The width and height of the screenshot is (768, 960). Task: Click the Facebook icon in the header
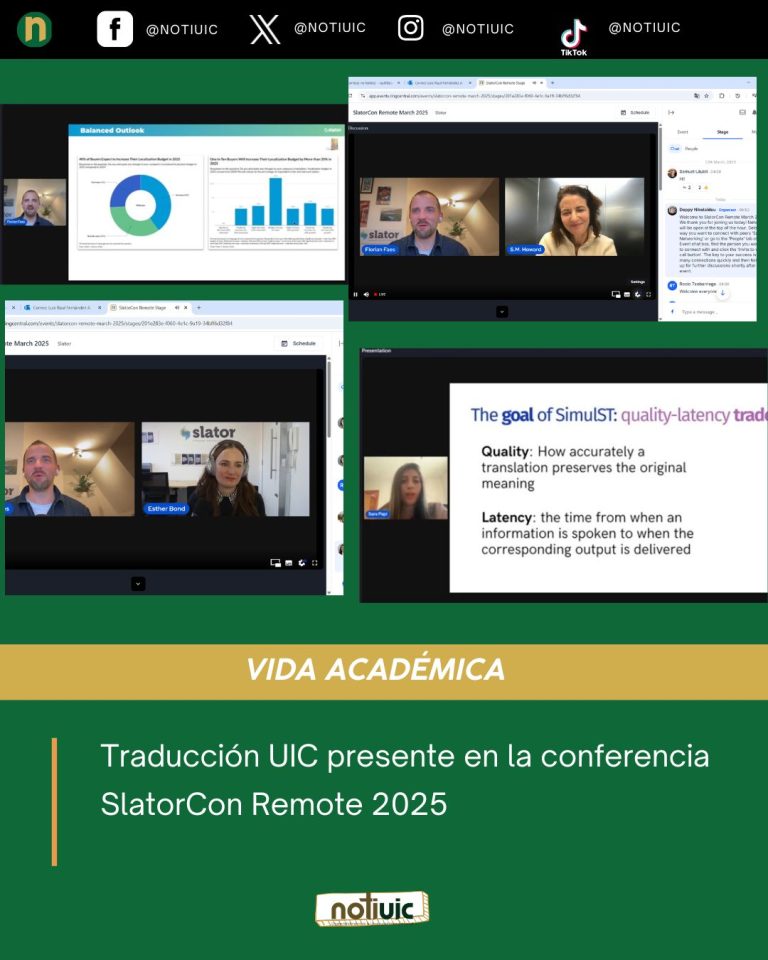114,29
